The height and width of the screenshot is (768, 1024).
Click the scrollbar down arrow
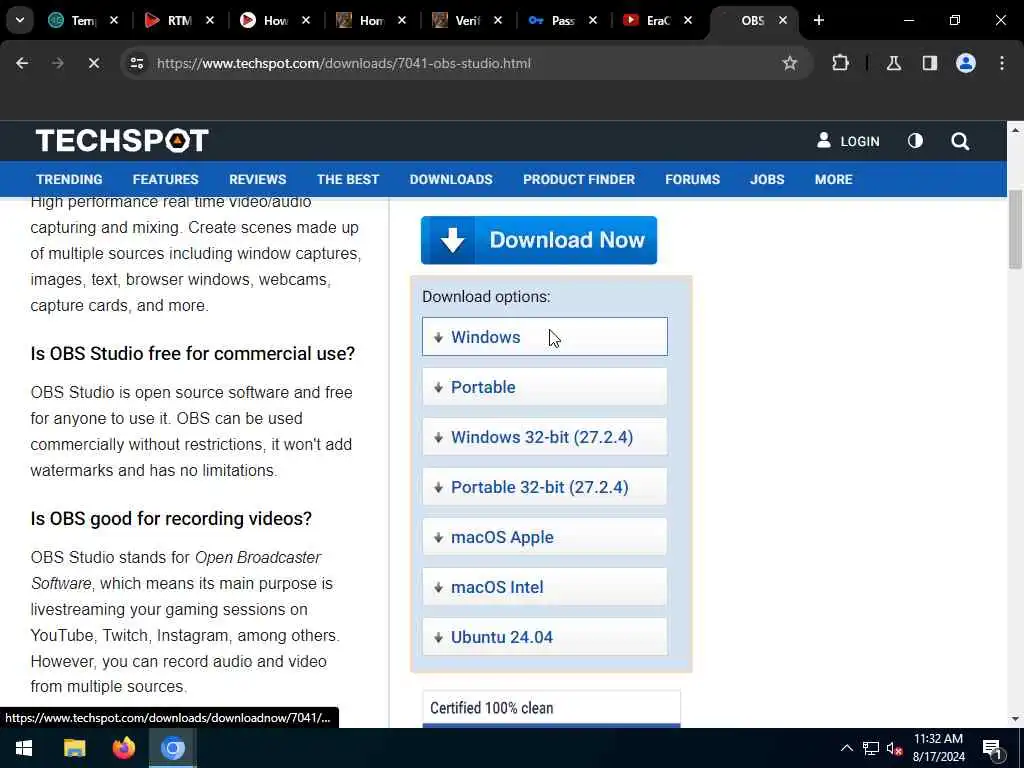click(1015, 719)
